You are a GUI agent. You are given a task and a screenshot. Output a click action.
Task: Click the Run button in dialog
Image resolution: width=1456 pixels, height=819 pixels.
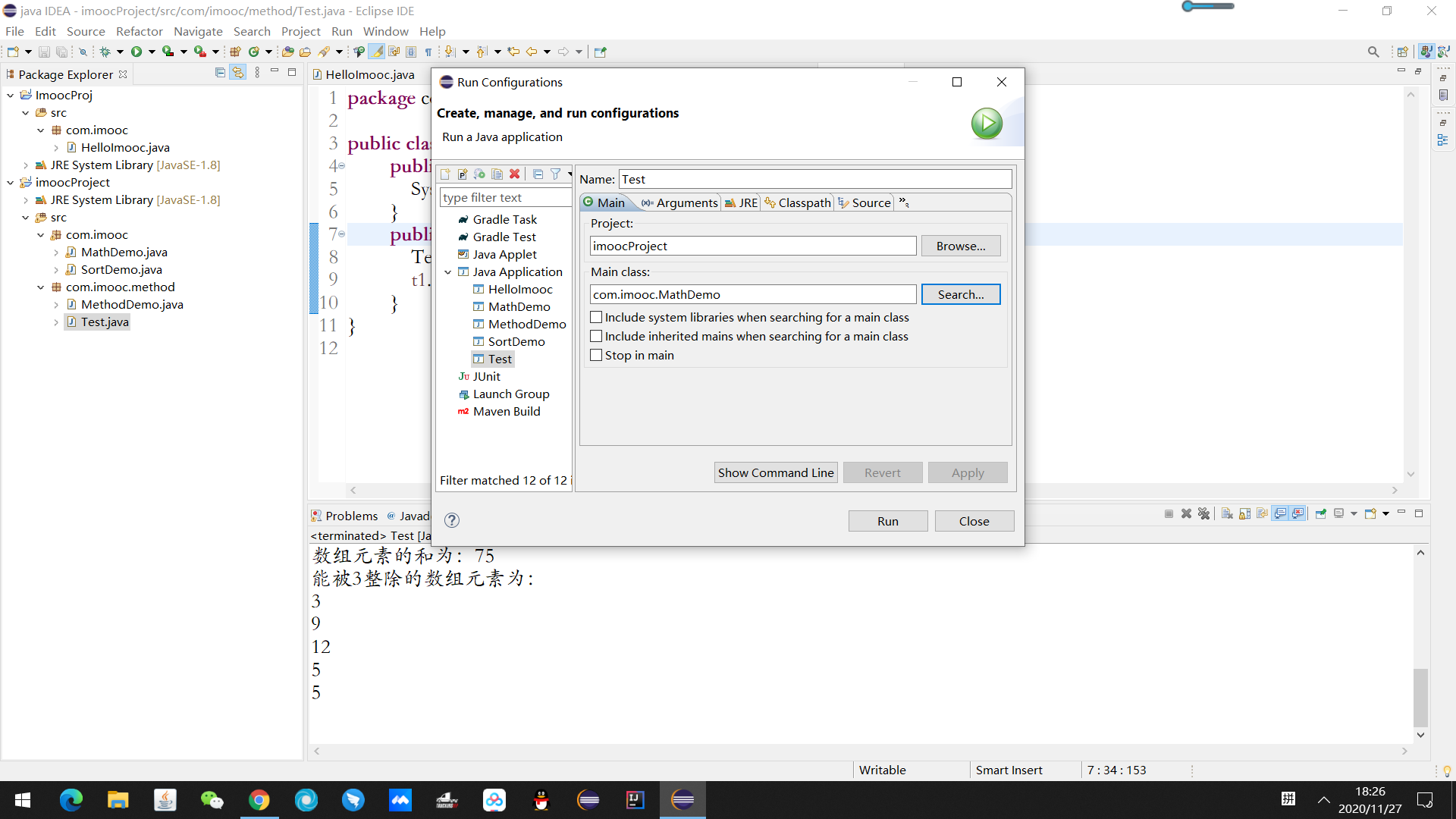pyautogui.click(x=888, y=521)
